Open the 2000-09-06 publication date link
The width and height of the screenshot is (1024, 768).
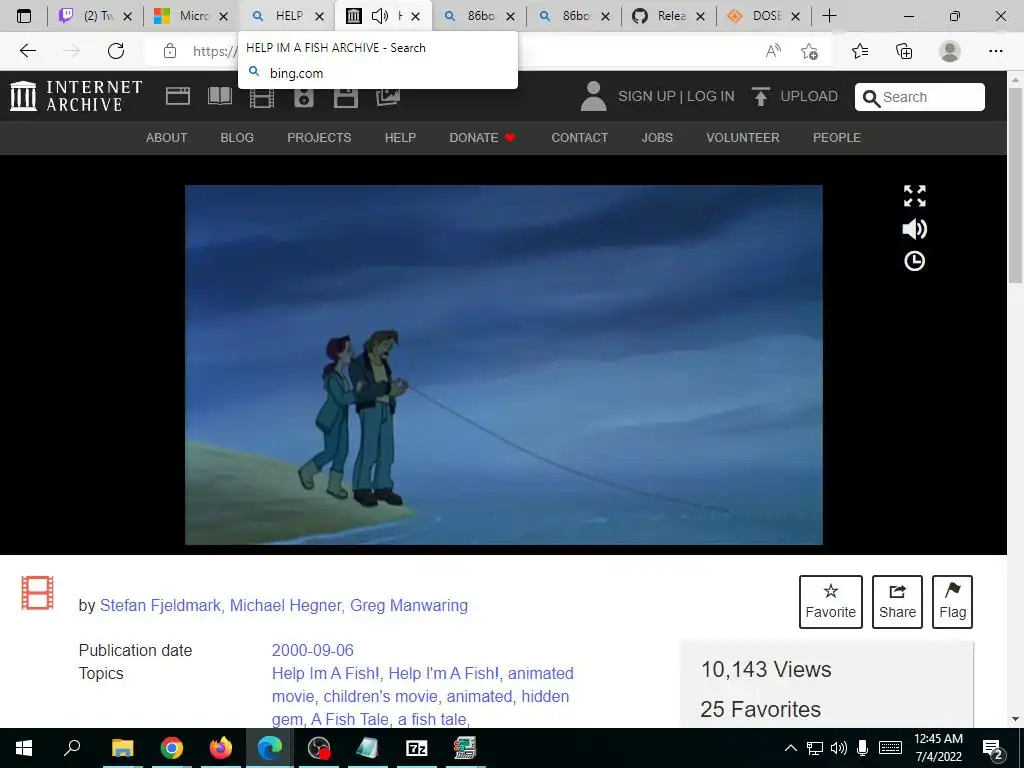coord(312,650)
